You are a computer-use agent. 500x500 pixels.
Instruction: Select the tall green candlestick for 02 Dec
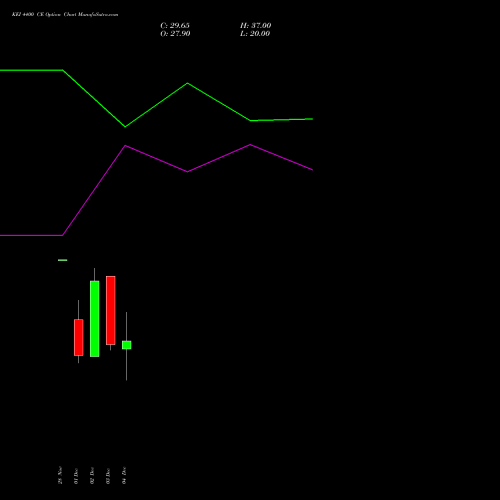95,319
